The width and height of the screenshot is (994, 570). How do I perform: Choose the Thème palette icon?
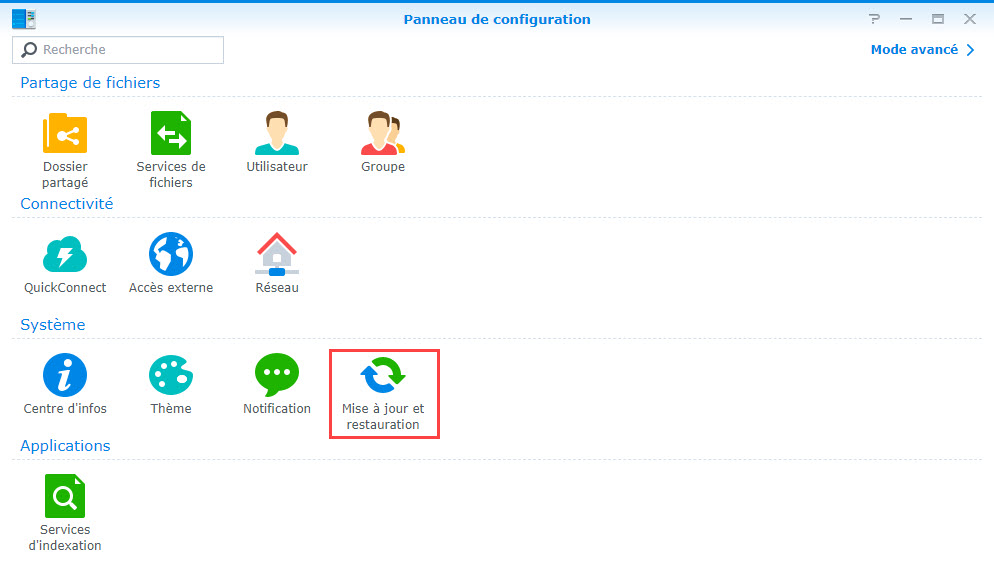coord(171,377)
